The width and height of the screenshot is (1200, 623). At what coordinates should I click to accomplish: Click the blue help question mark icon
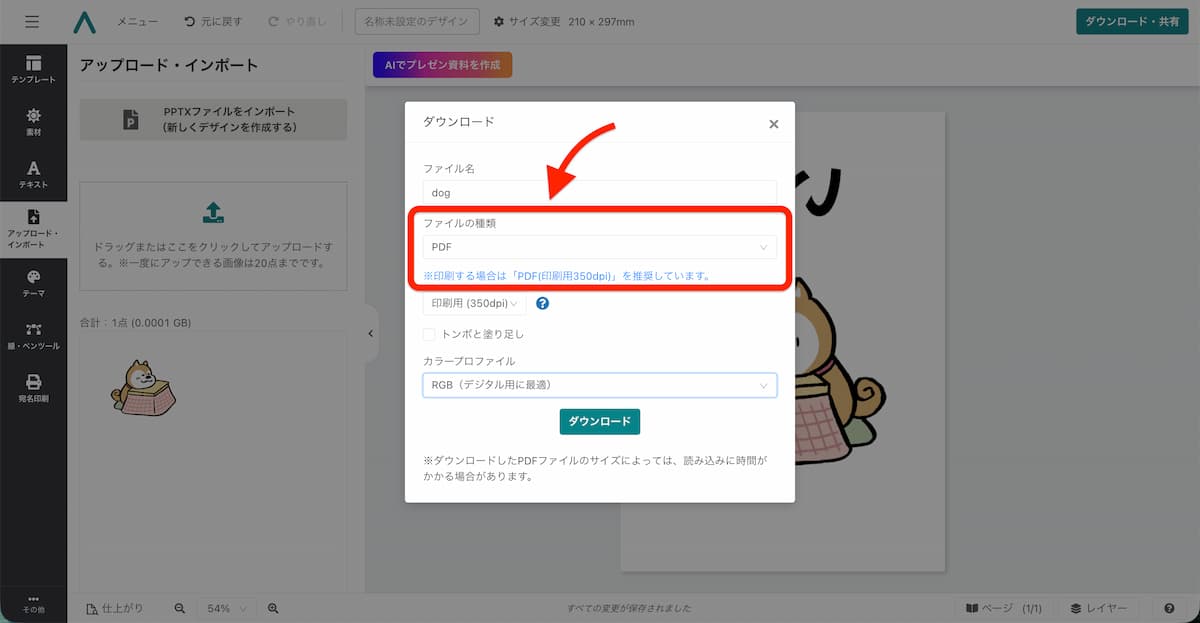[x=543, y=303]
